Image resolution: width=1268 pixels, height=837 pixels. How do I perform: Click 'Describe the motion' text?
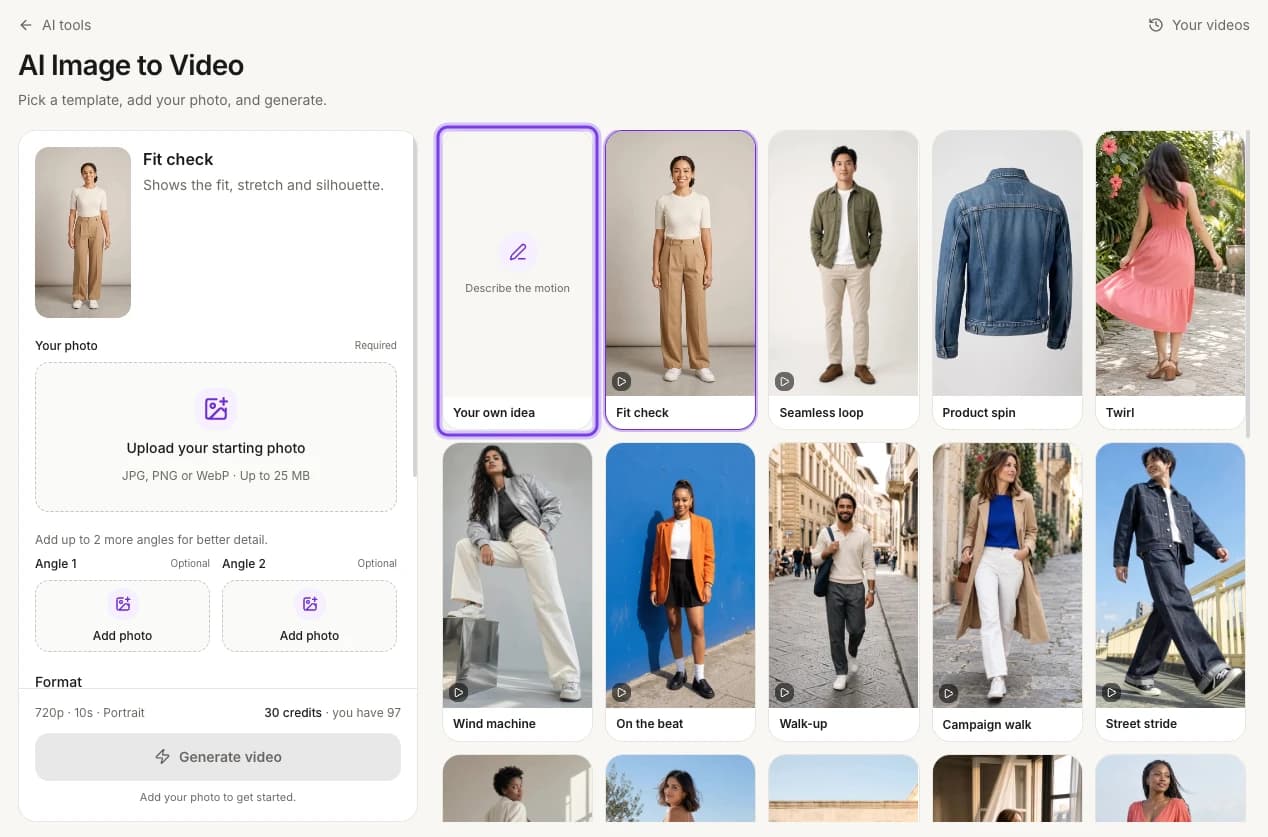click(x=517, y=288)
